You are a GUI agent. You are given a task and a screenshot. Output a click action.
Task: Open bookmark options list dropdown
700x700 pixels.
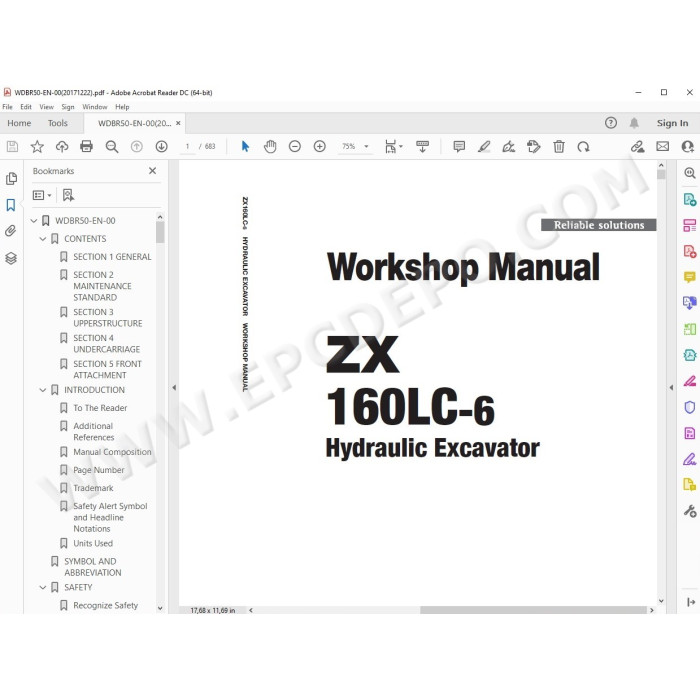tap(42, 195)
